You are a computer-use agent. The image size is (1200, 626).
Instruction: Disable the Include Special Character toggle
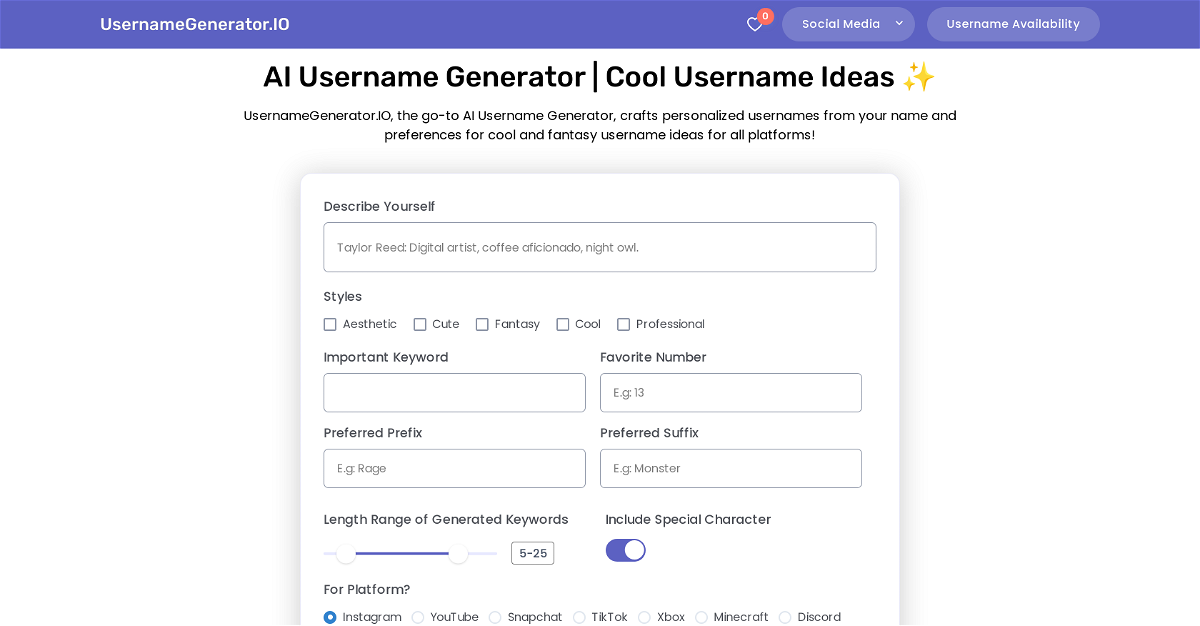(x=626, y=550)
